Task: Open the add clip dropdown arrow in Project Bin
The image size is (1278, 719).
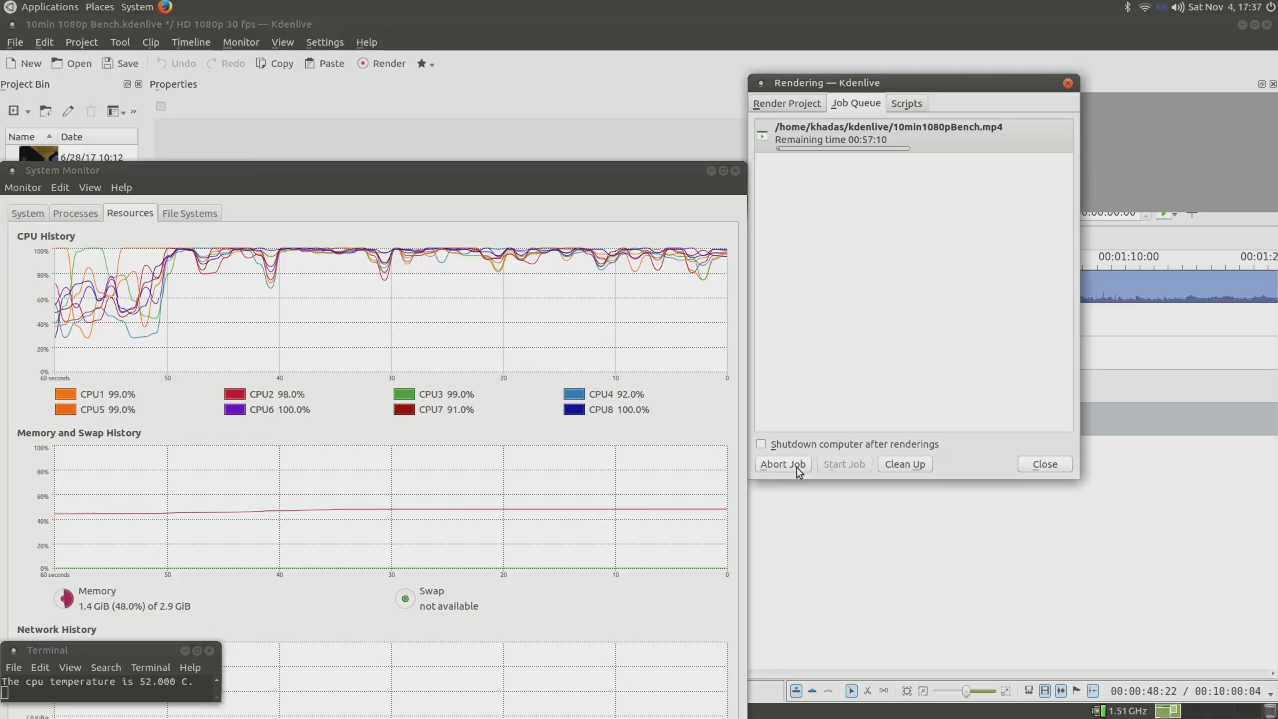Action: coord(28,111)
